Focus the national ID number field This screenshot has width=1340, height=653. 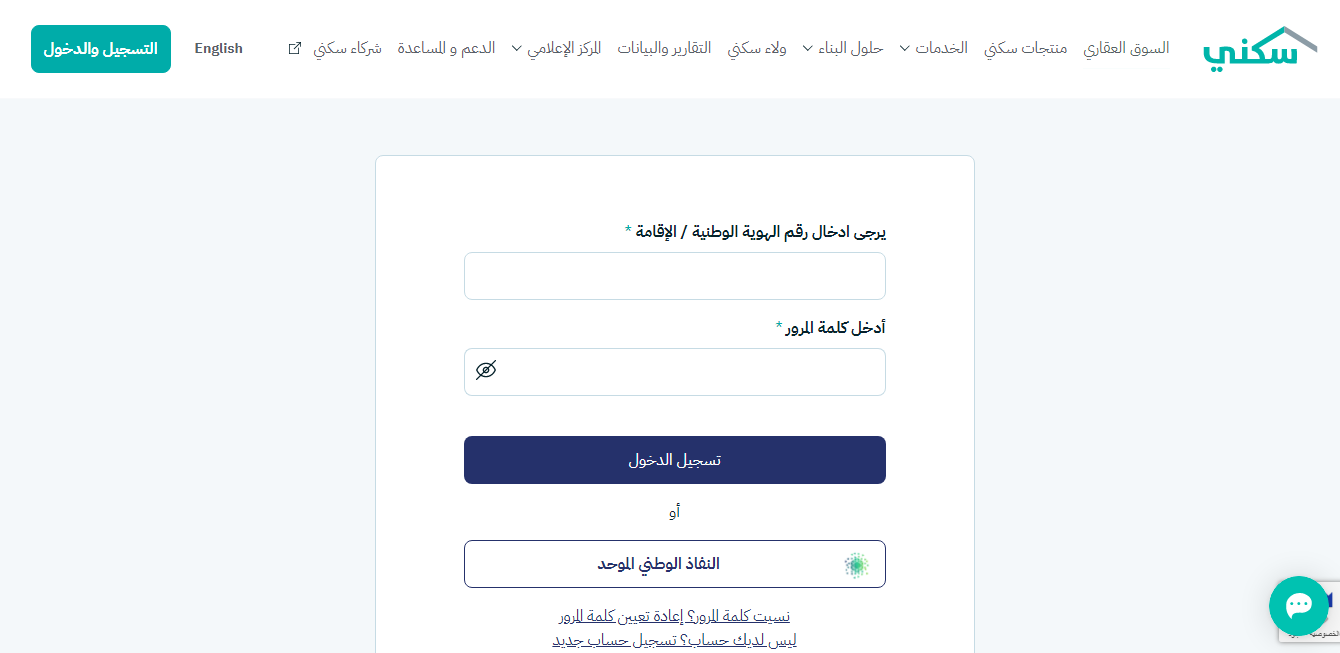pos(675,276)
